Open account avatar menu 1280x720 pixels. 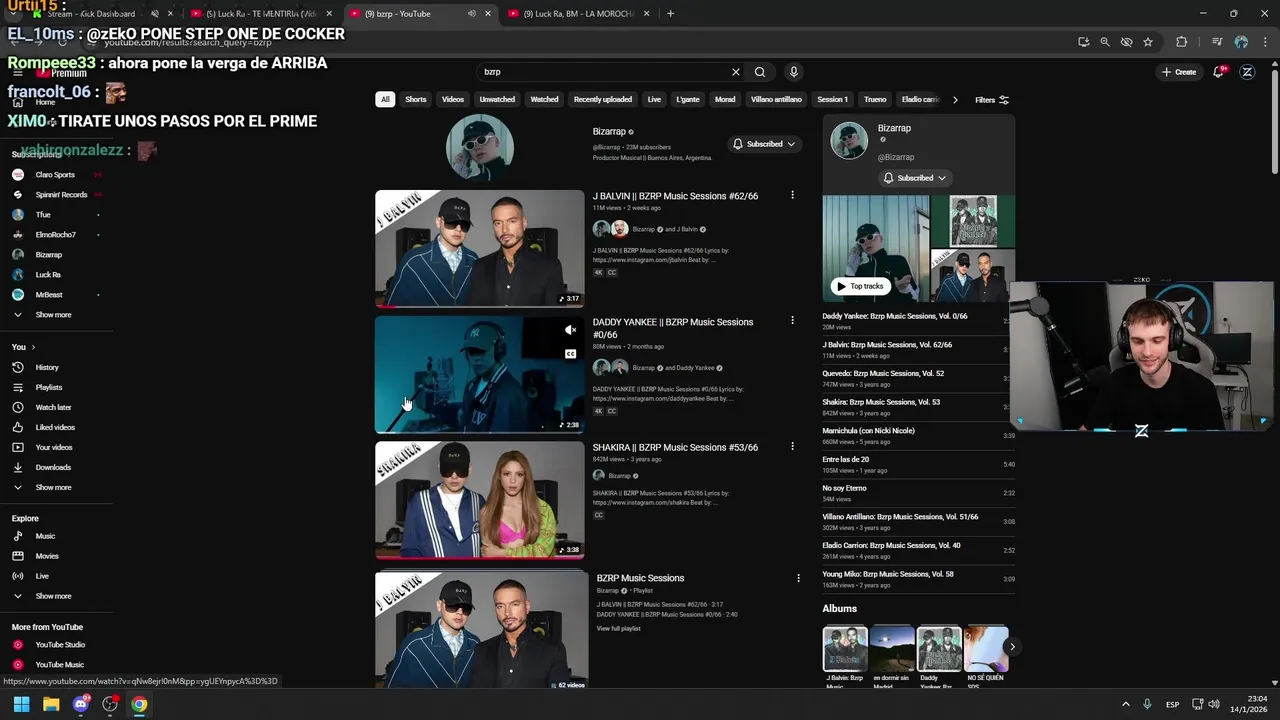(1247, 72)
